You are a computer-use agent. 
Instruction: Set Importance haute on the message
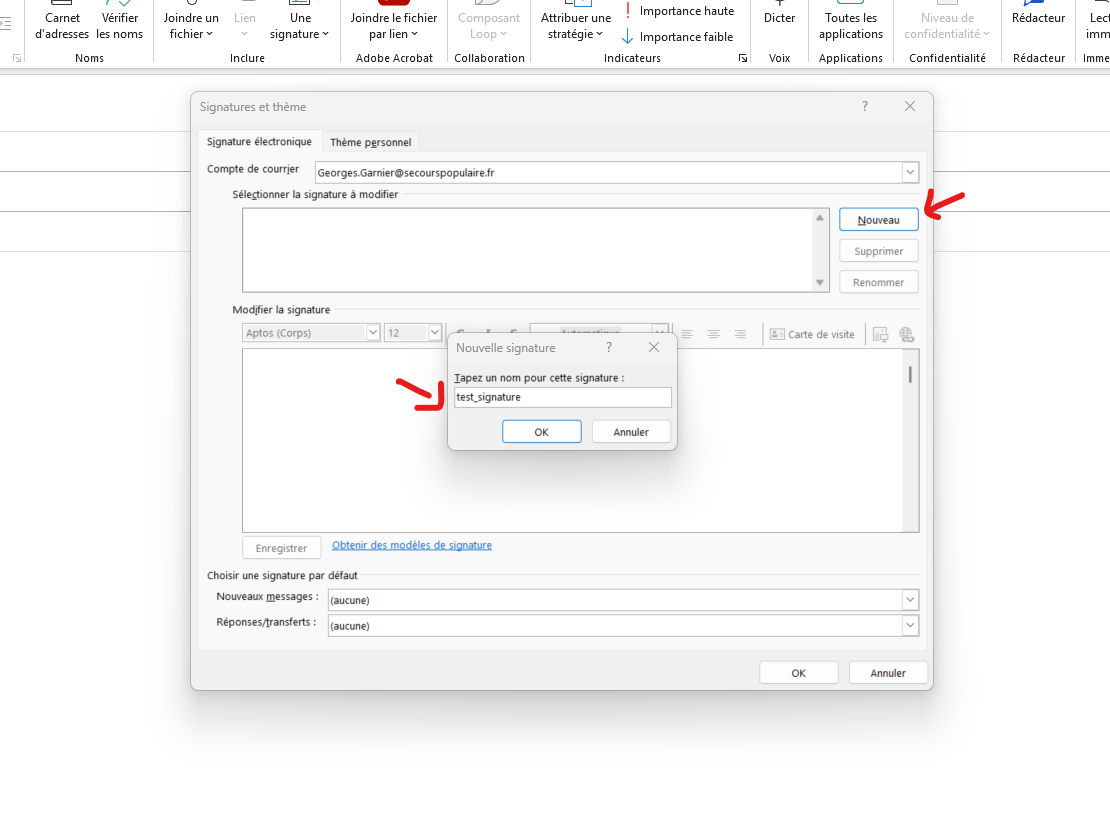(677, 11)
